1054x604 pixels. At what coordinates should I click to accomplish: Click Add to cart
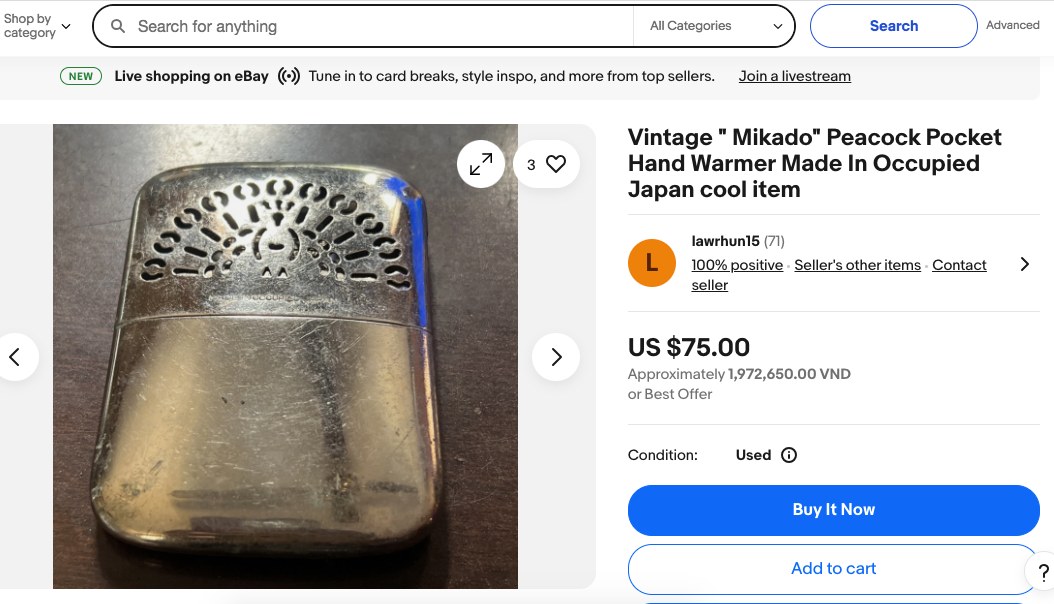833,568
